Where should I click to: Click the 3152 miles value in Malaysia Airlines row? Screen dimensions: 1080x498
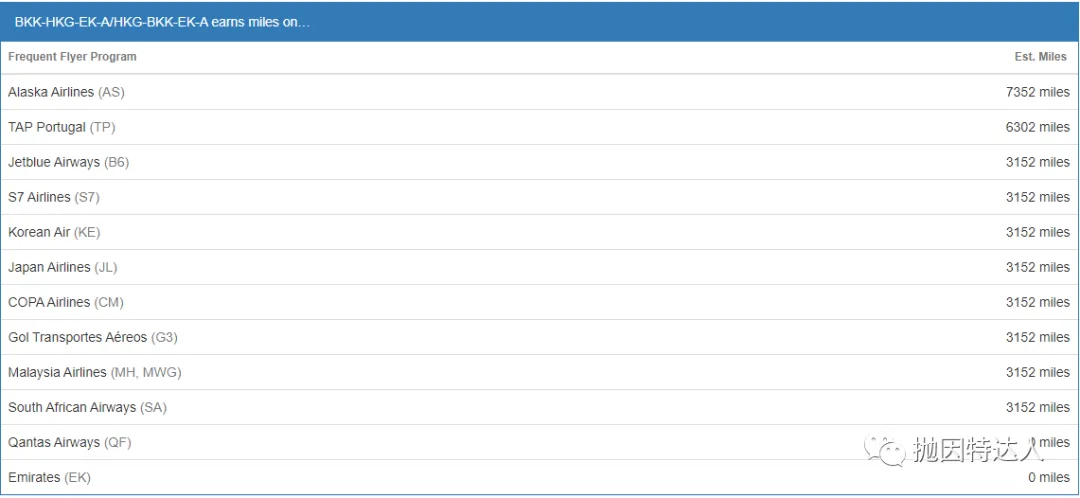tap(1038, 372)
